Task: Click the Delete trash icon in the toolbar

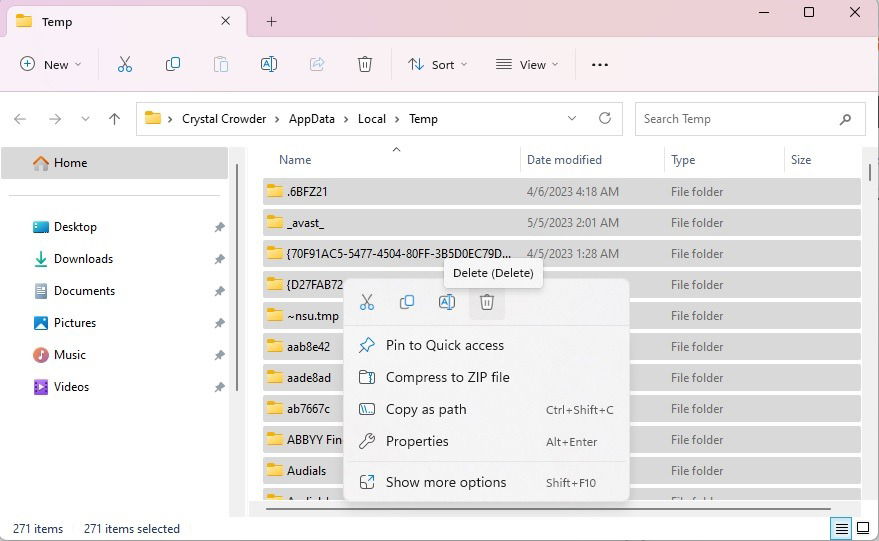Action: (x=365, y=64)
